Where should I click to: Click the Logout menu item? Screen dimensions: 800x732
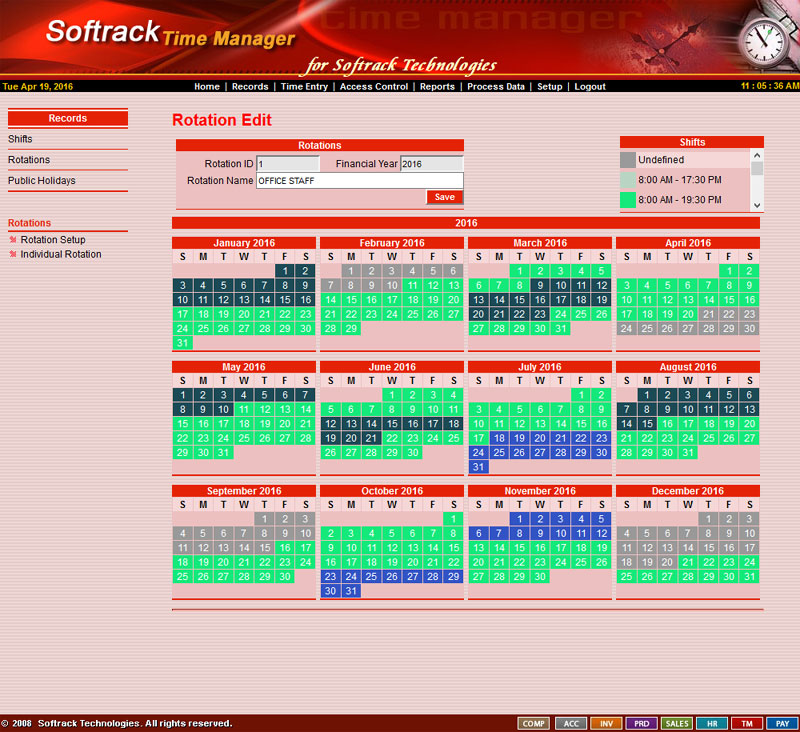[590, 87]
